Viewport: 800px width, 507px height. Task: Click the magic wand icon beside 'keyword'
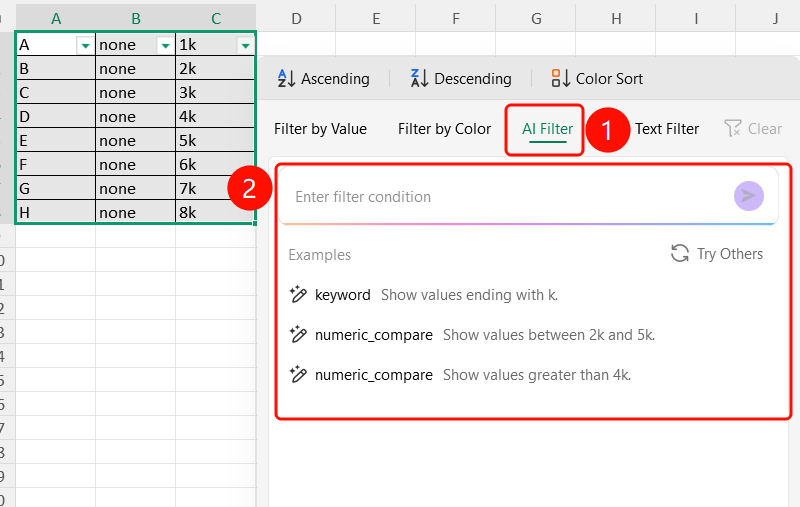pyautogui.click(x=298, y=294)
